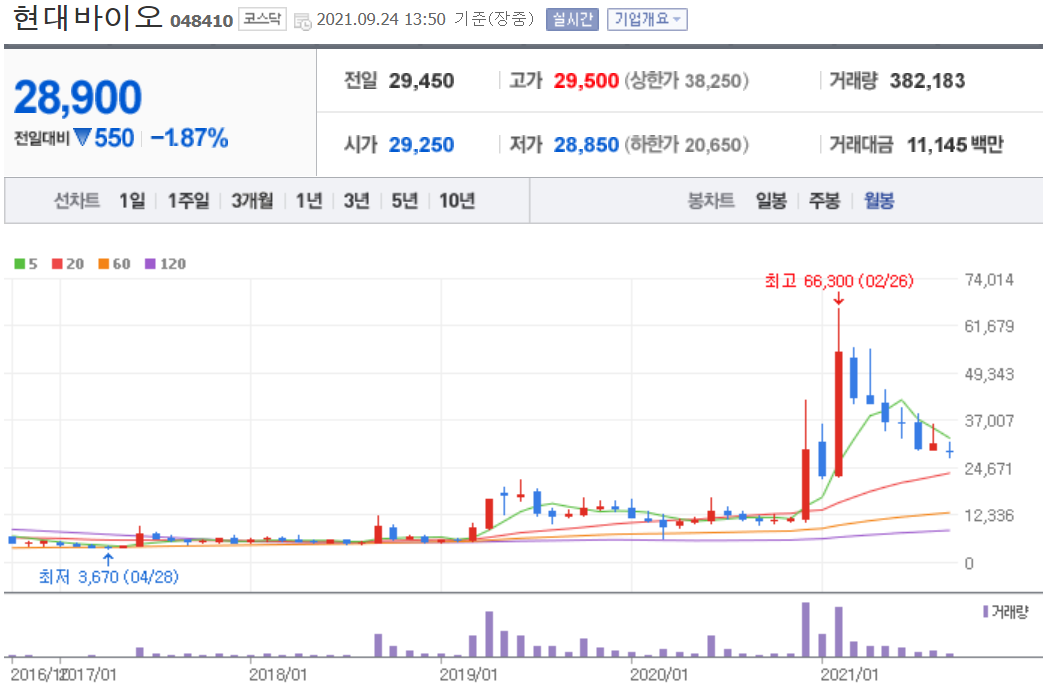Click the green 5-period moving average swatch
Image resolution: width=1043 pixels, height=685 pixels.
coord(20,264)
